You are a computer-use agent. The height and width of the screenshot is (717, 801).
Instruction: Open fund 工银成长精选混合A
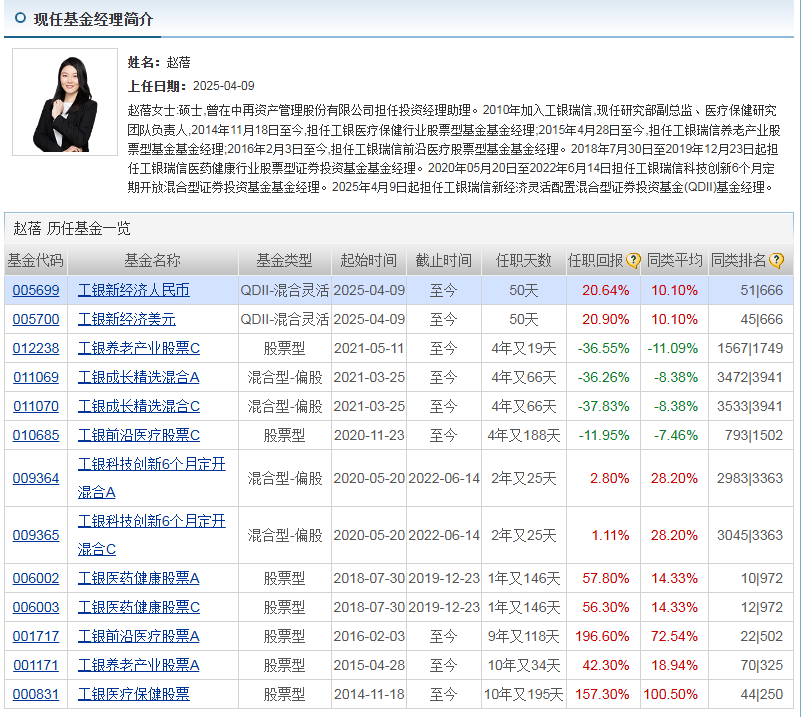pos(138,377)
